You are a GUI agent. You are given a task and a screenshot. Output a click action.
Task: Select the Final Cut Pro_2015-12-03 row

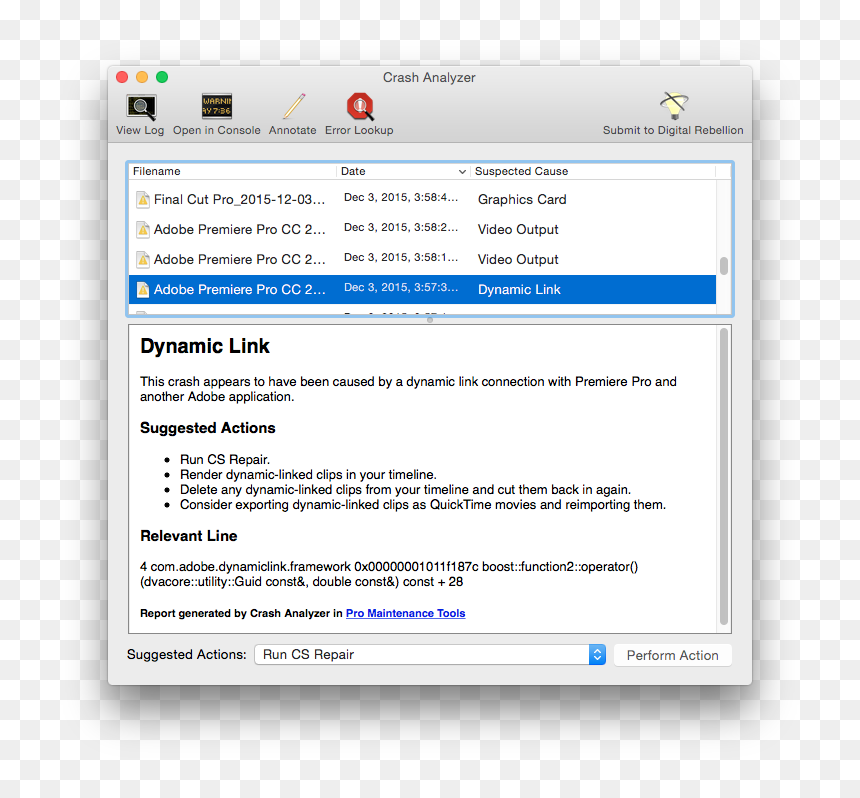422,200
